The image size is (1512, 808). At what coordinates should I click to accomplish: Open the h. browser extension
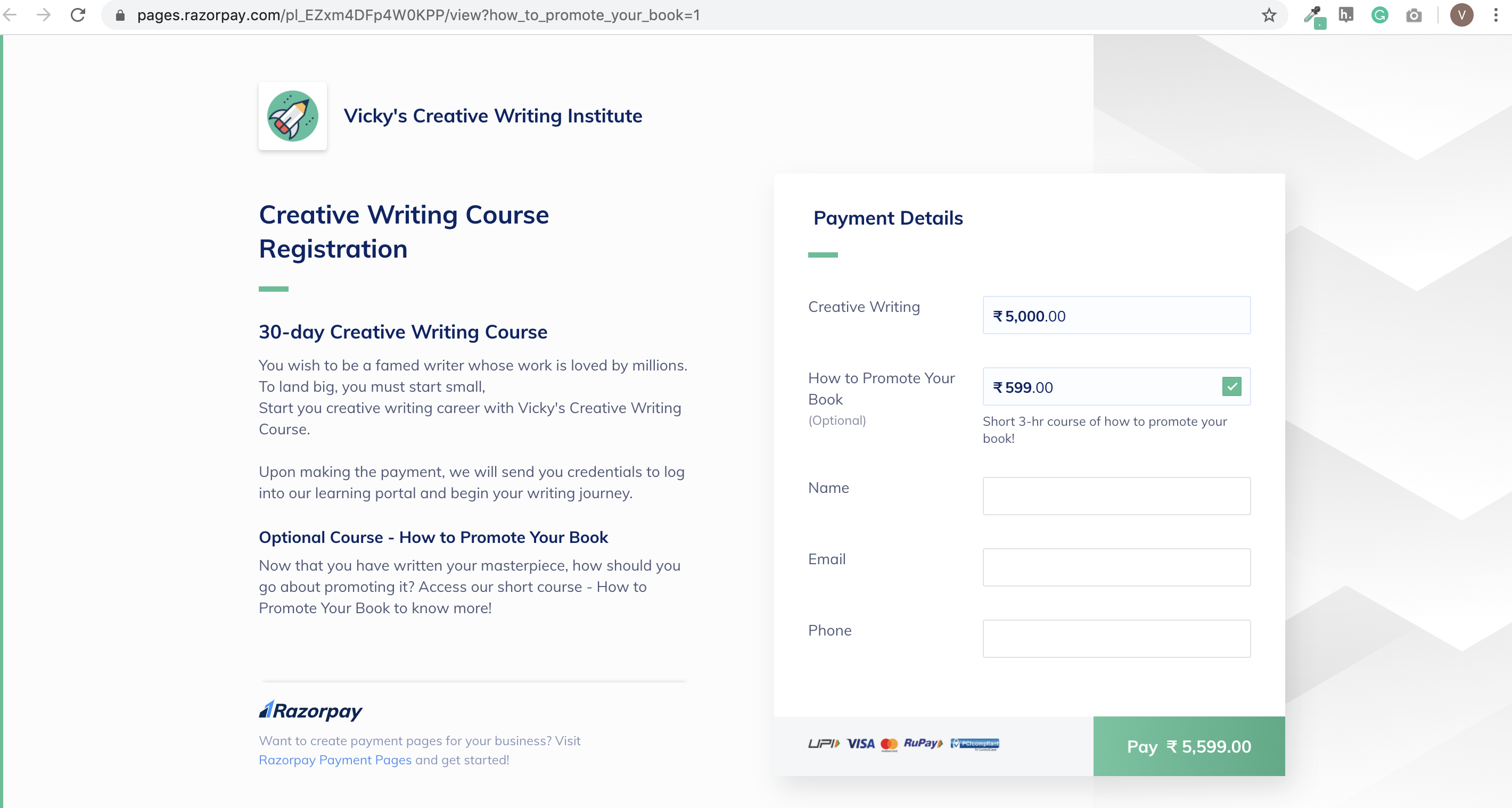point(1346,15)
